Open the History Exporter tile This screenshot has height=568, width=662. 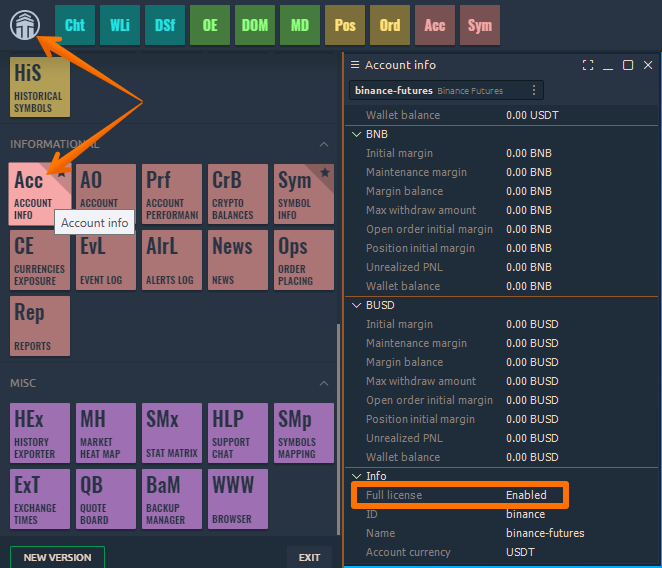(x=40, y=432)
